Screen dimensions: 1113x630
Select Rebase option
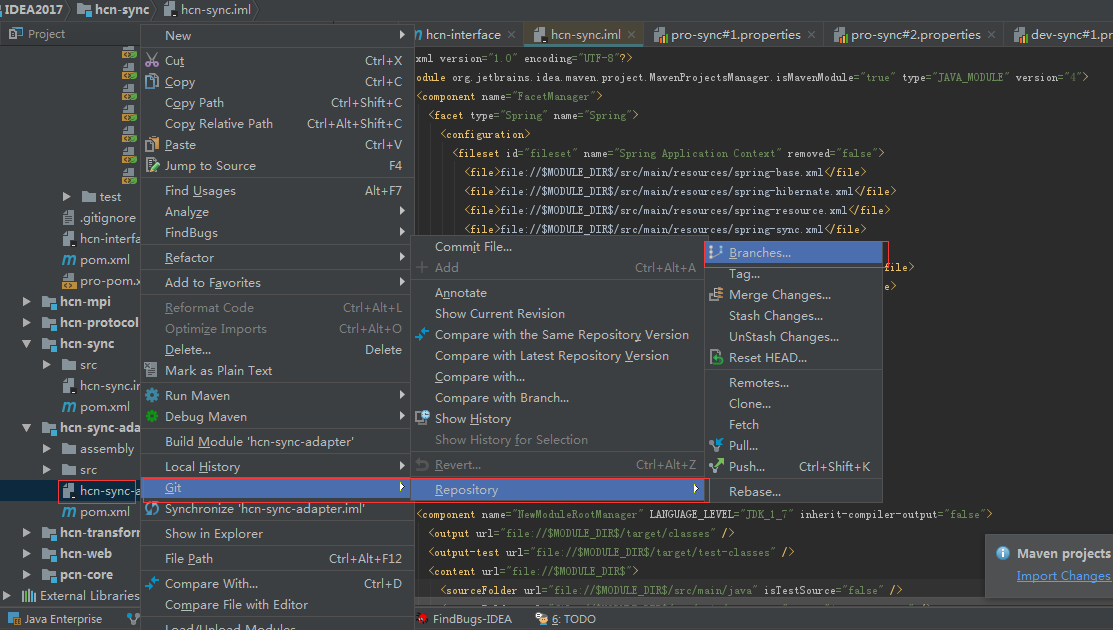click(794, 491)
